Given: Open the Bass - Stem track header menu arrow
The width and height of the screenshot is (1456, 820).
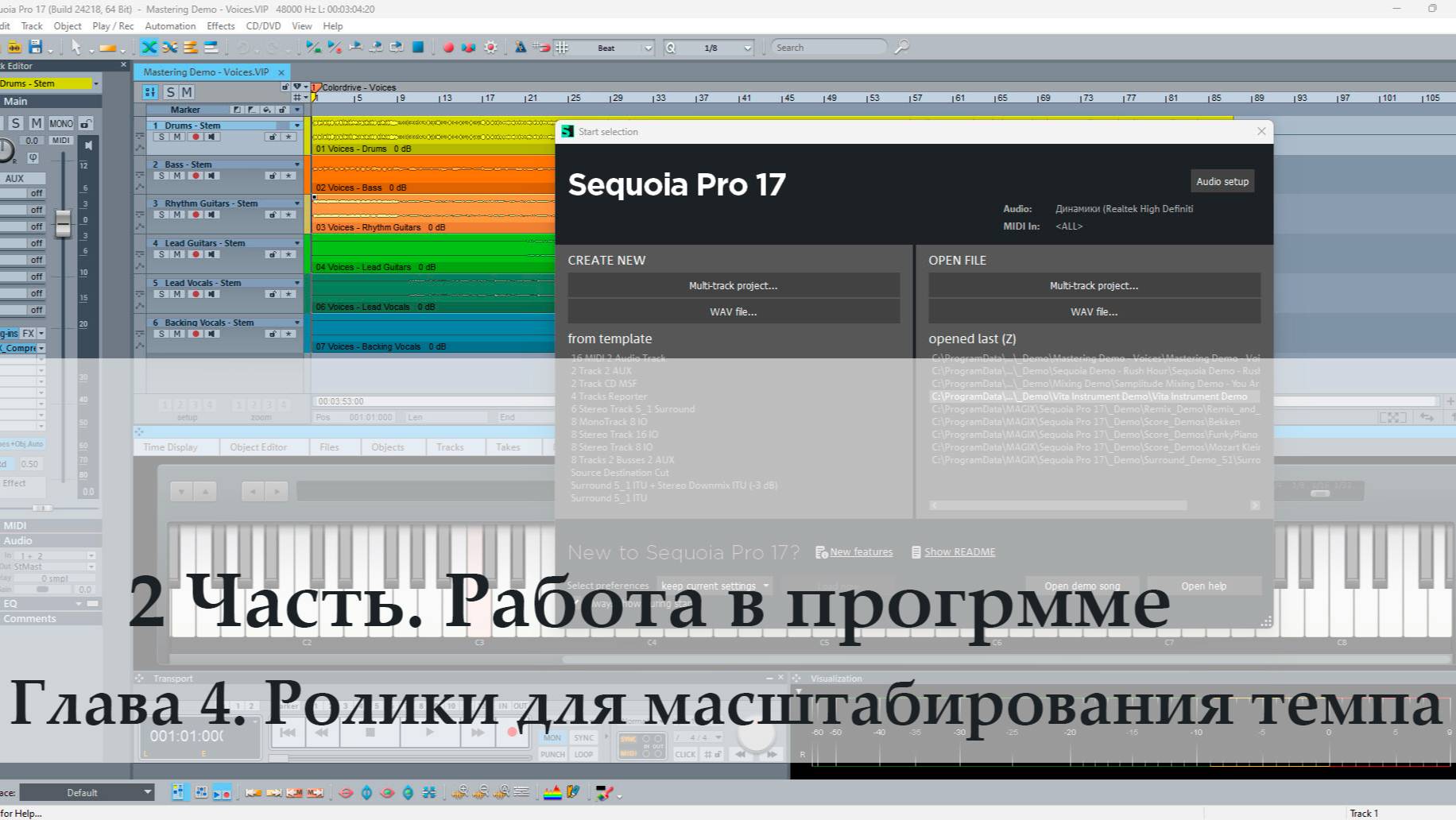Looking at the screenshot, I should (297, 164).
